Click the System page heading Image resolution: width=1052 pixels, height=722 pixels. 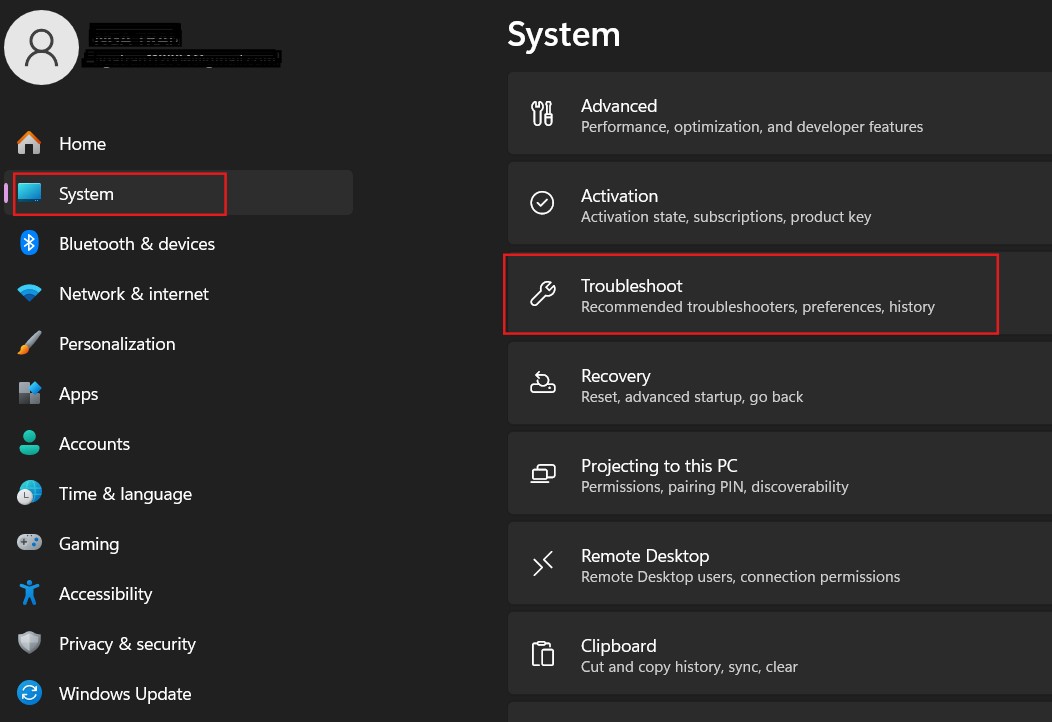click(564, 35)
